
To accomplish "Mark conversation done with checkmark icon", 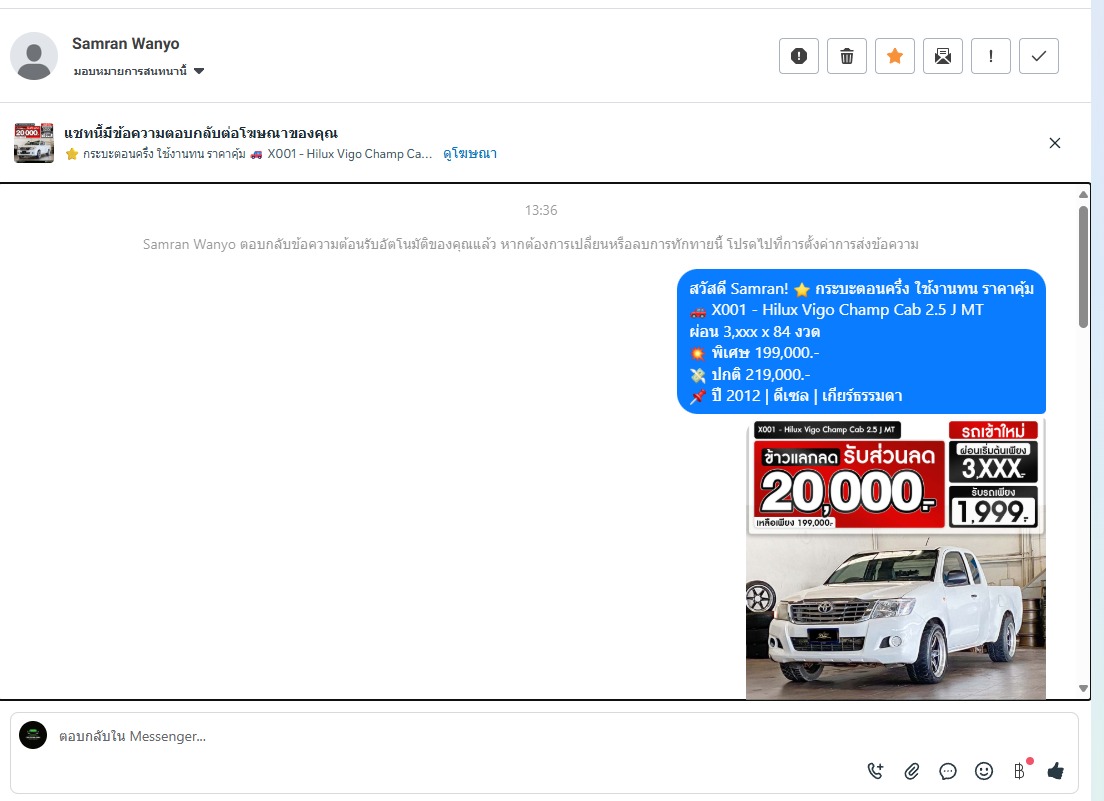I will point(1039,56).
